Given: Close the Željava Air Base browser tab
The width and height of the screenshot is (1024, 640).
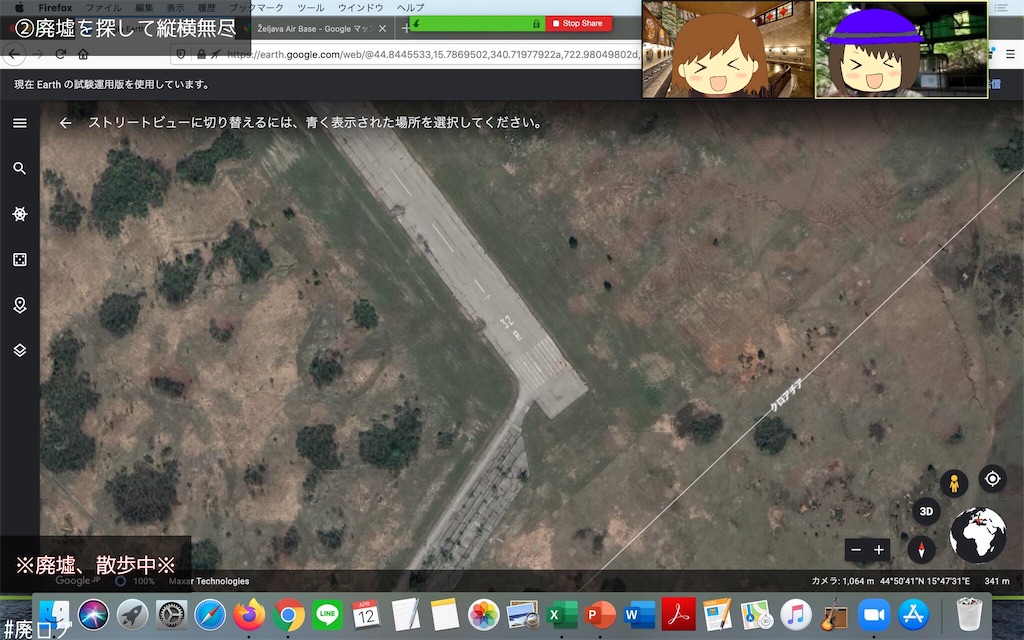Looking at the screenshot, I should [383, 29].
